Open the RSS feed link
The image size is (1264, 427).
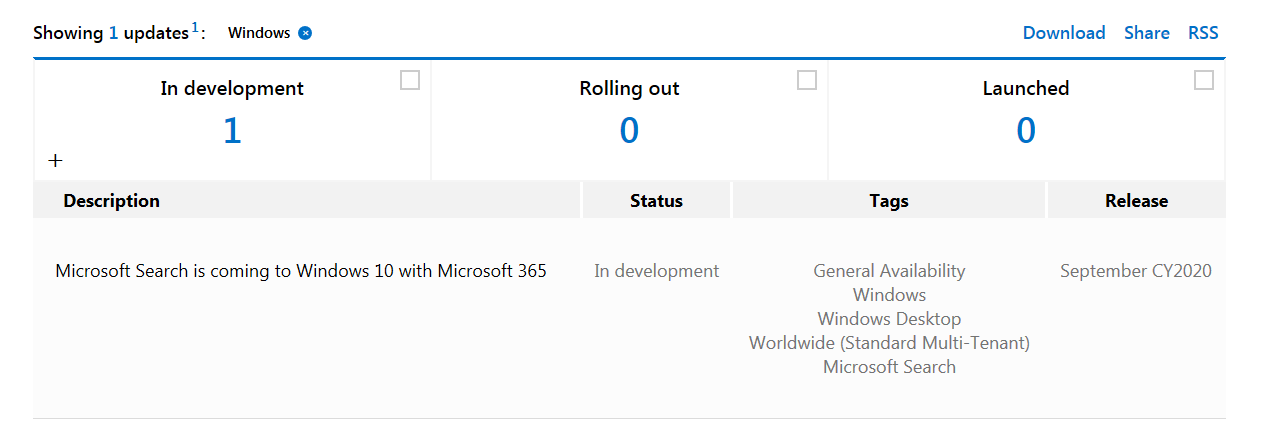point(1203,33)
